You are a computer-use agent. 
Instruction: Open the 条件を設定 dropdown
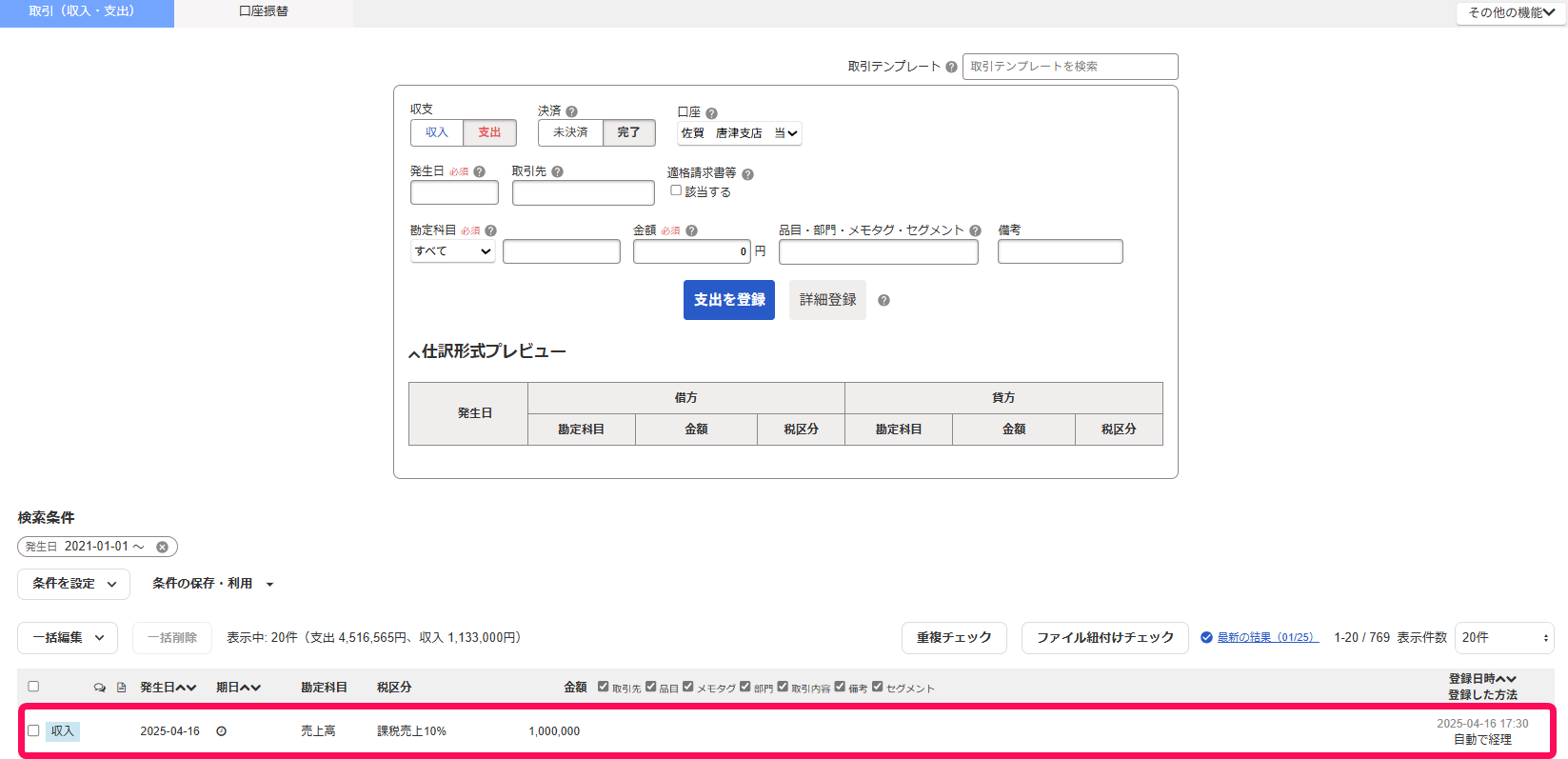click(x=73, y=584)
